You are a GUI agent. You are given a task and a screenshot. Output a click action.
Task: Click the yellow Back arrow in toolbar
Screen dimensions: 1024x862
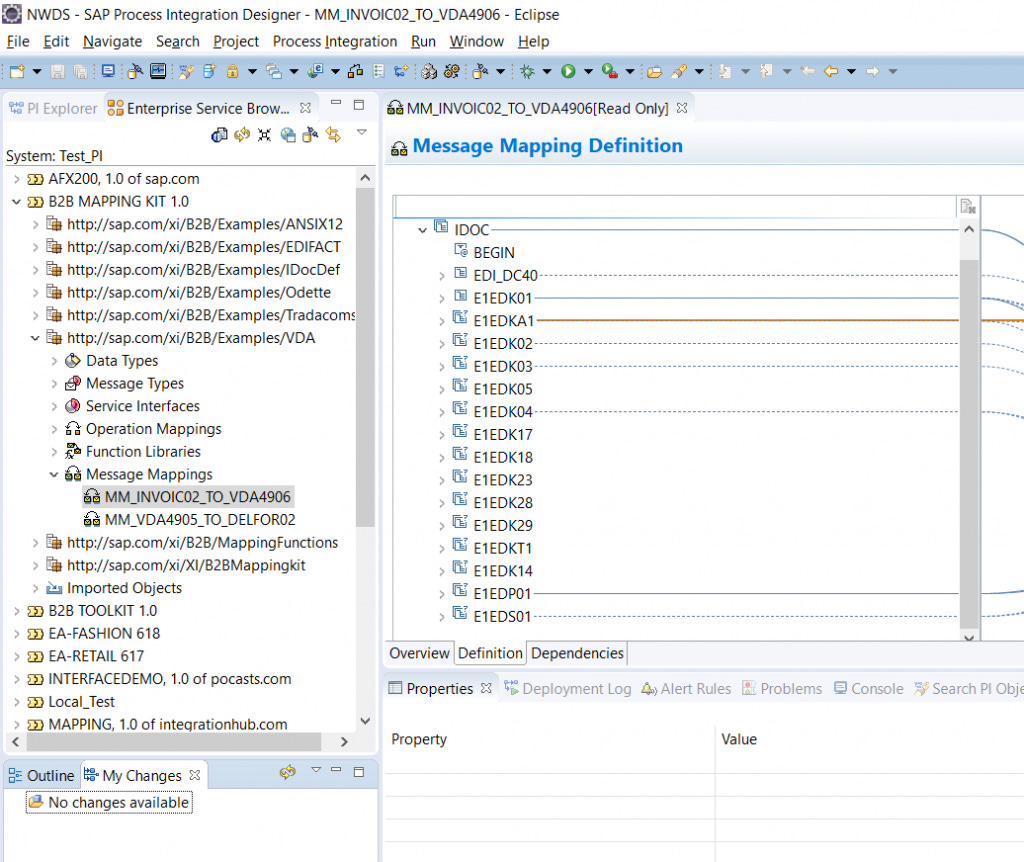[x=831, y=71]
